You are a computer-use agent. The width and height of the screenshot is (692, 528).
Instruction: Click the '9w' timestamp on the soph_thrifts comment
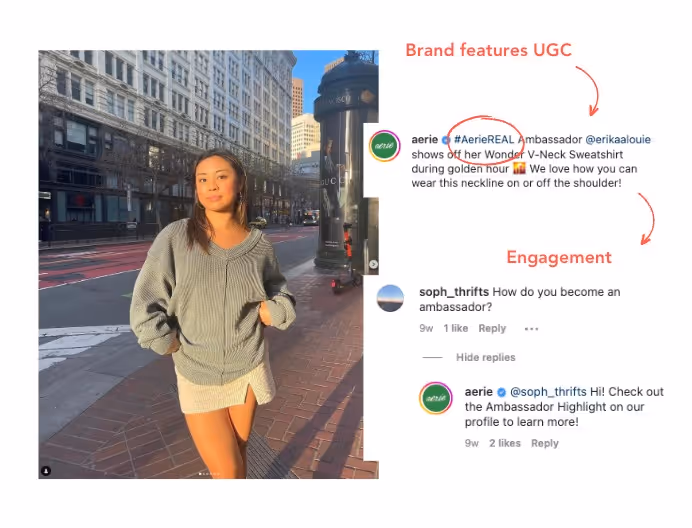point(426,328)
